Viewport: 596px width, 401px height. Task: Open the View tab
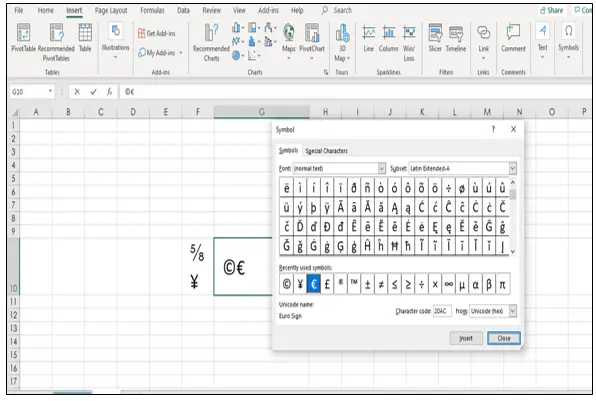(x=239, y=10)
